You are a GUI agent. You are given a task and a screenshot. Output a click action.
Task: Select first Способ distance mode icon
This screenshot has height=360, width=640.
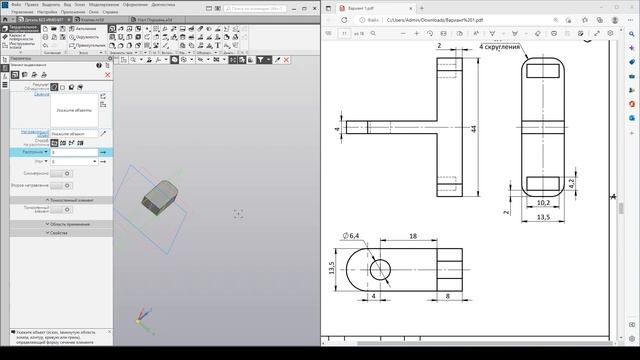pyautogui.click(x=54, y=143)
